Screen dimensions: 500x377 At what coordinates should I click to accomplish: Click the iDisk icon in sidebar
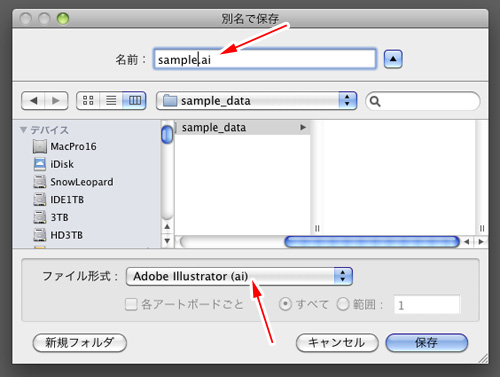[40, 164]
